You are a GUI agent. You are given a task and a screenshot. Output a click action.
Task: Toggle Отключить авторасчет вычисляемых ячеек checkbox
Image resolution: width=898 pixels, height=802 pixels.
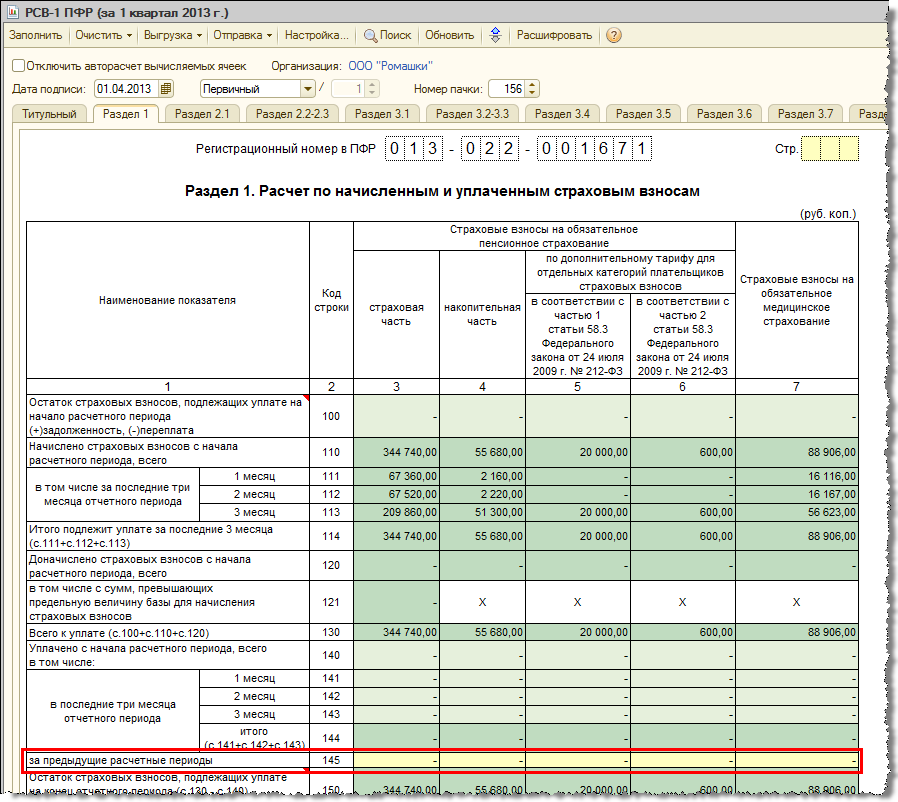pos(18,65)
